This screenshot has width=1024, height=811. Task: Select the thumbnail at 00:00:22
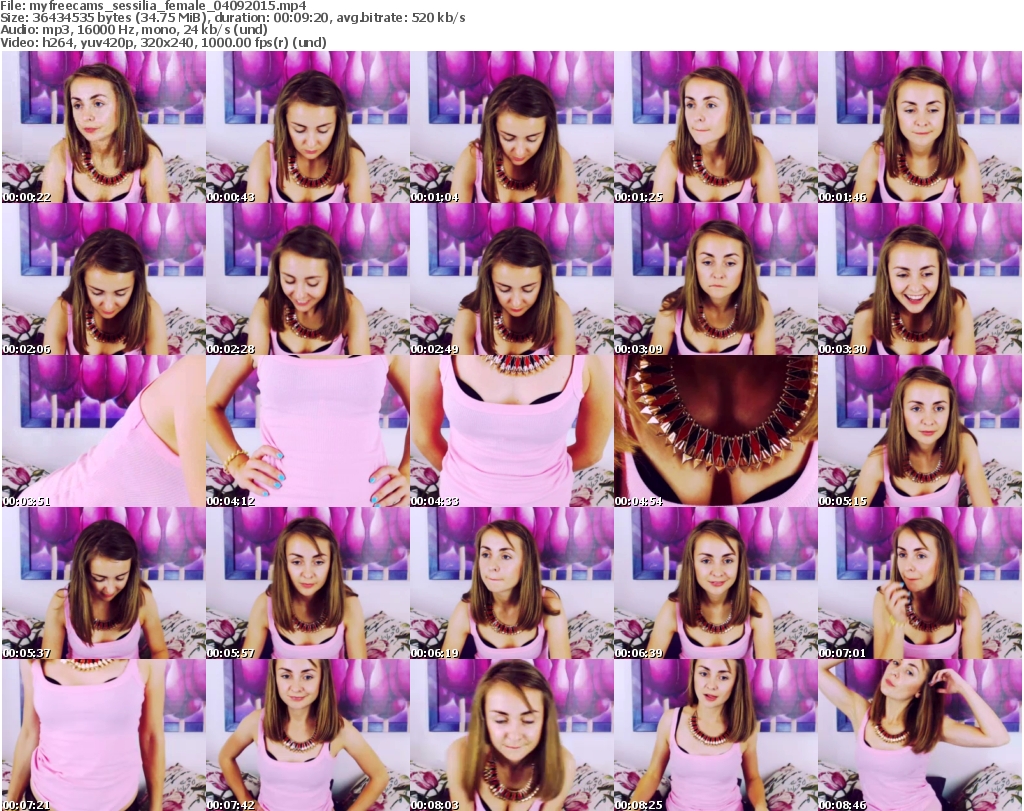click(x=104, y=127)
